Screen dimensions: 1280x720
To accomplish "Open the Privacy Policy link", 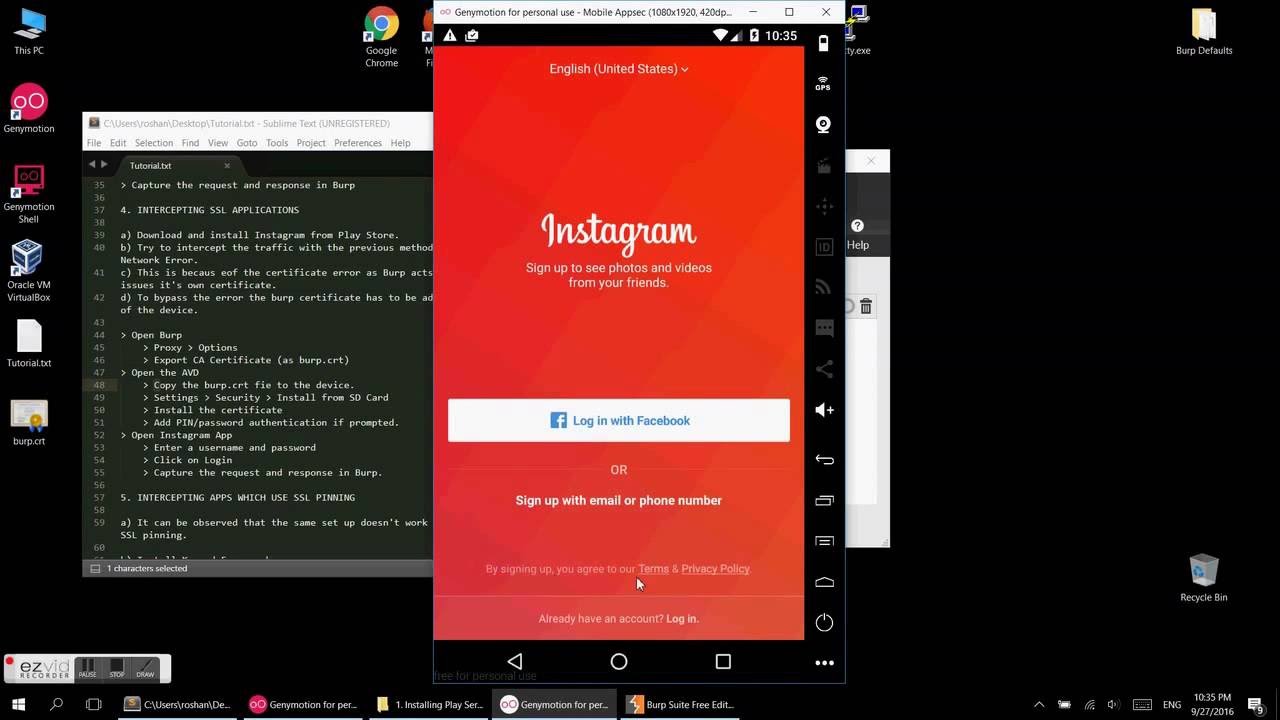I will [715, 569].
